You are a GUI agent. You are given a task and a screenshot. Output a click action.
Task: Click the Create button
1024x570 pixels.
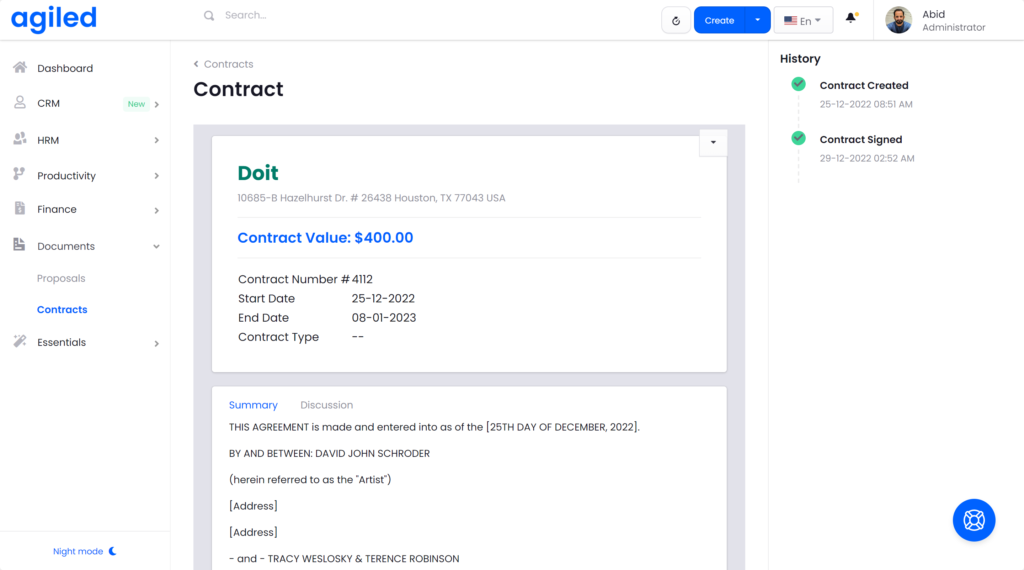pos(719,20)
